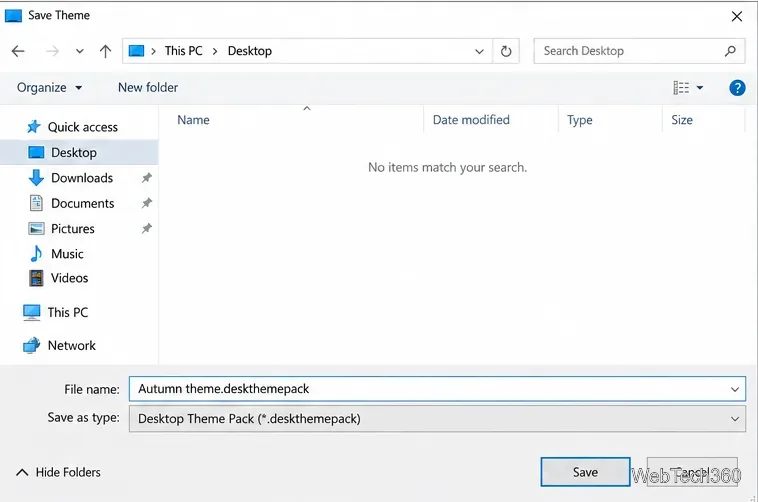Click the pin icon beside Documents
The width and height of the screenshot is (758, 502).
click(x=146, y=203)
